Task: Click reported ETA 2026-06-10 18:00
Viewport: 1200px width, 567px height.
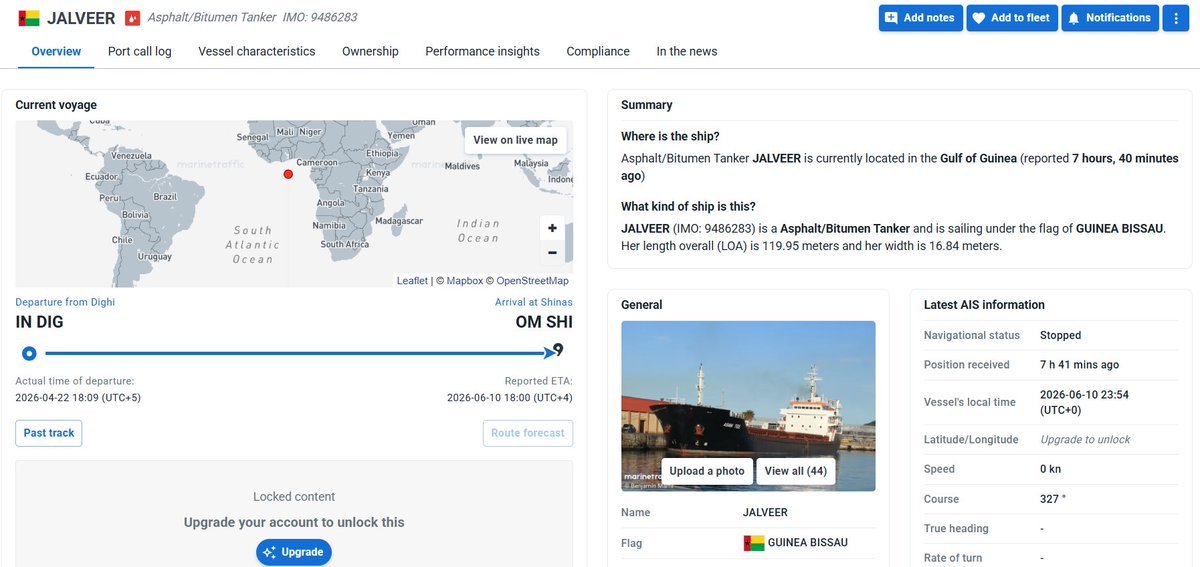Action: click(510, 398)
